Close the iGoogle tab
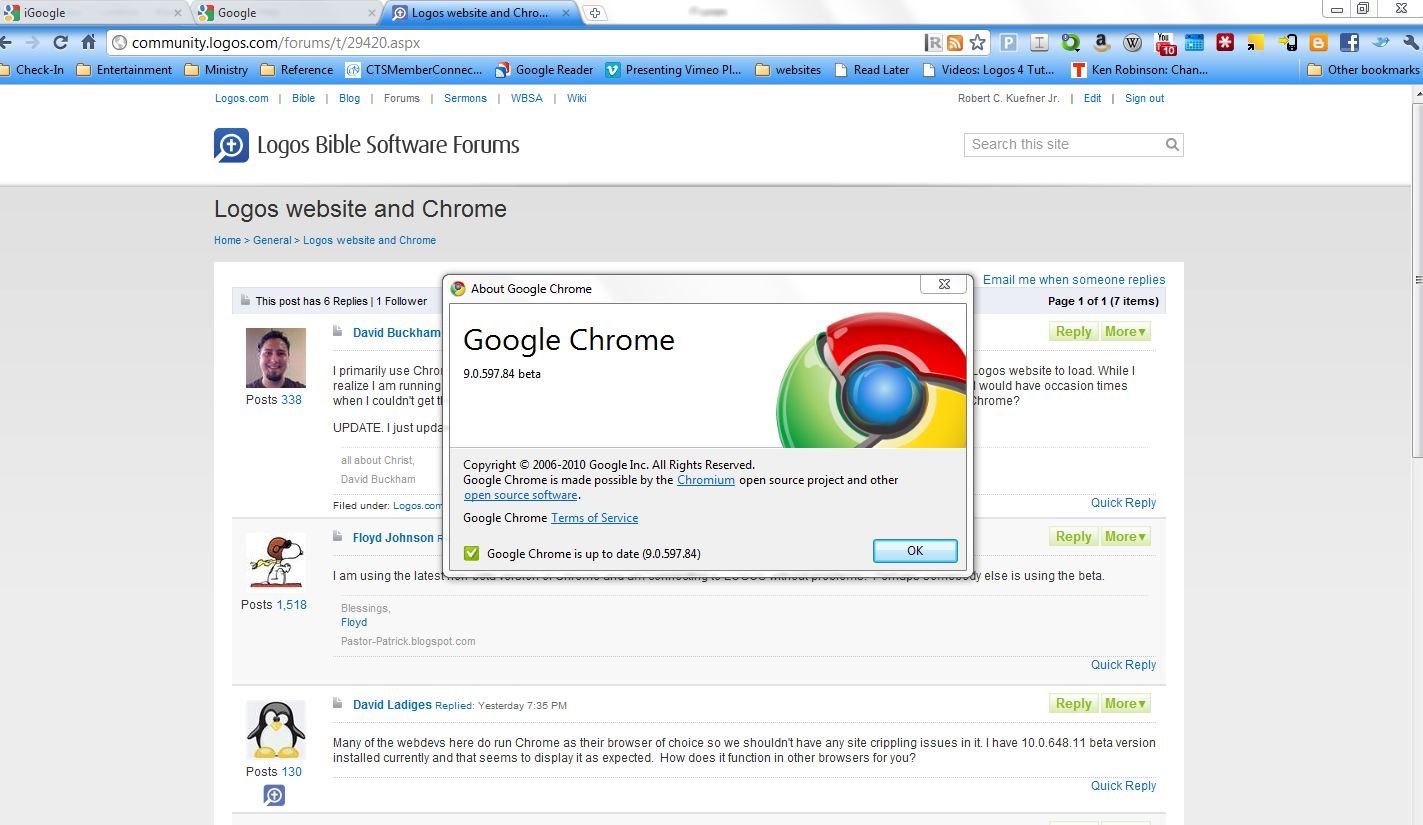Image resolution: width=1423 pixels, height=825 pixels. (177, 13)
